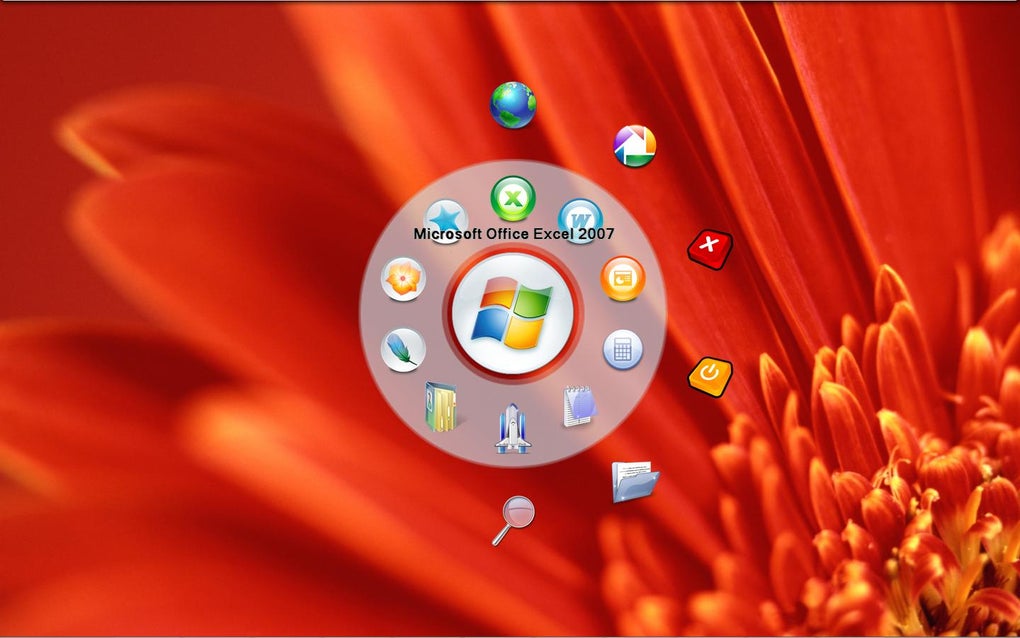Viewport: 1020px width, 638px height.
Task: Open the globe web browser icon
Action: [513, 105]
